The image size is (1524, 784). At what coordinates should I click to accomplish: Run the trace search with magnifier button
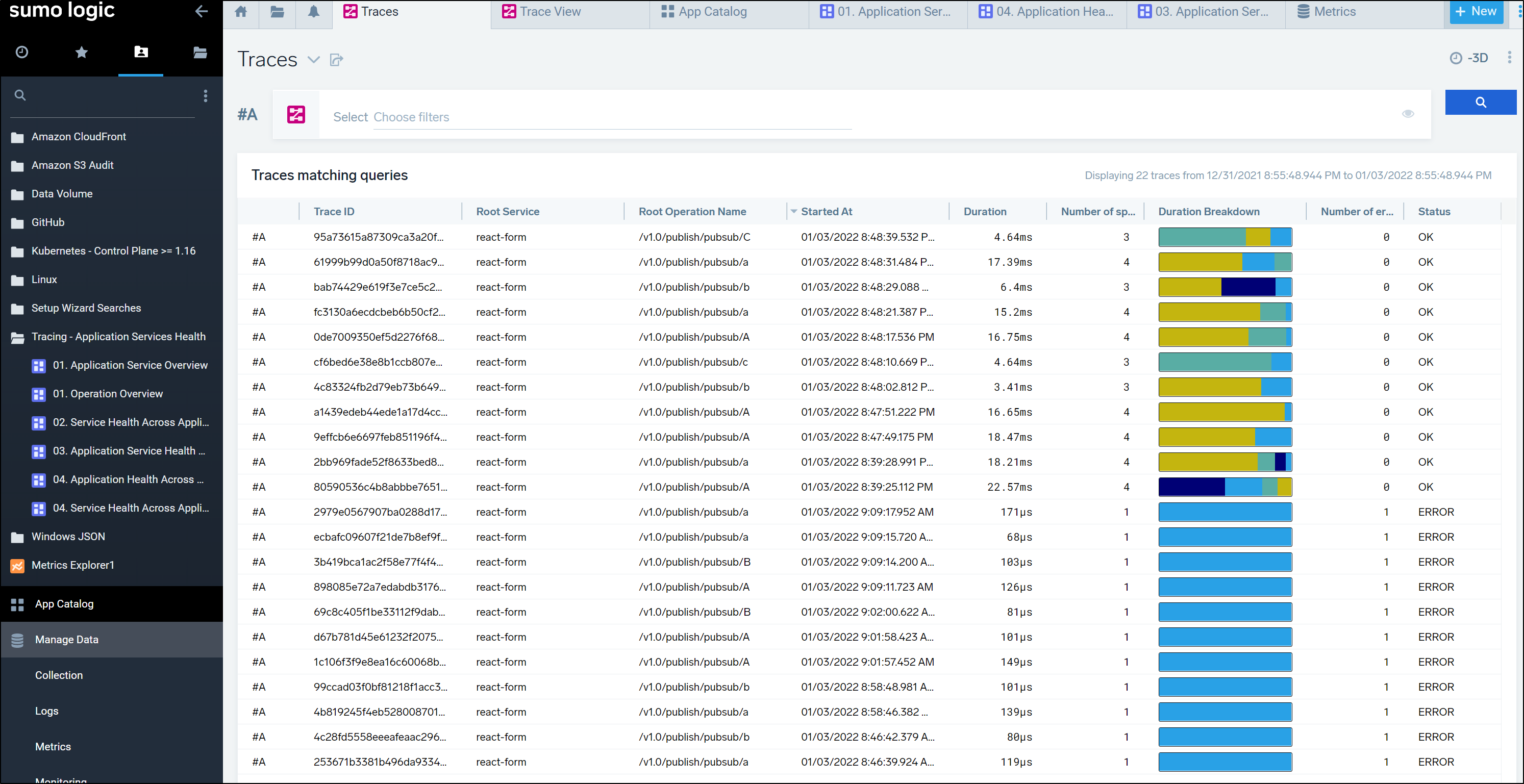[x=1480, y=103]
